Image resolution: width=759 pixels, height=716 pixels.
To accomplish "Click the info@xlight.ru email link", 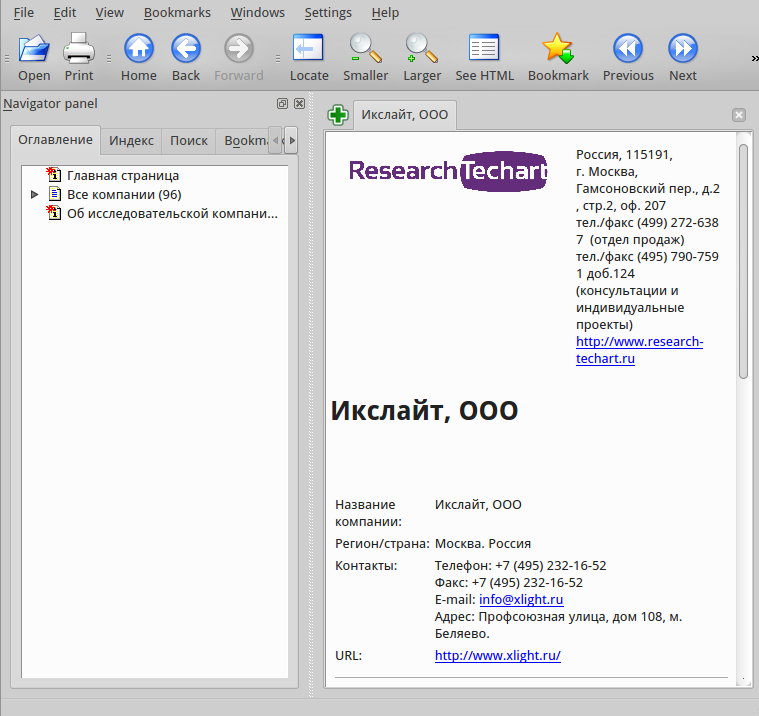I will pyautogui.click(x=521, y=599).
